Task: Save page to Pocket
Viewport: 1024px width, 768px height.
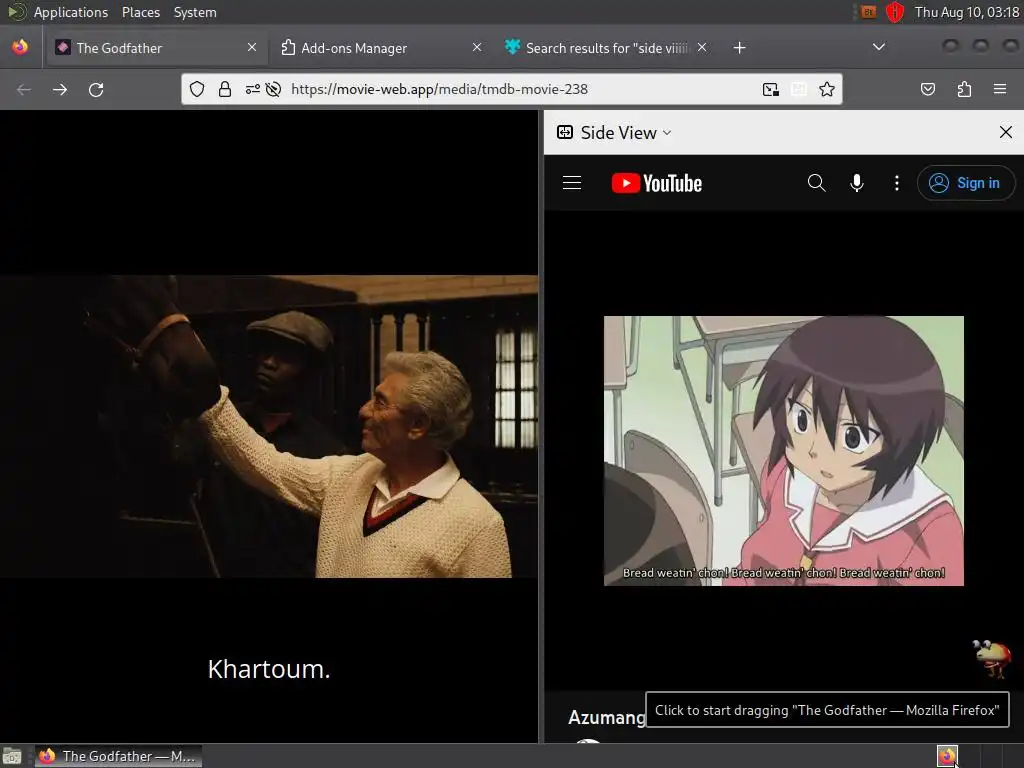Action: (927, 89)
